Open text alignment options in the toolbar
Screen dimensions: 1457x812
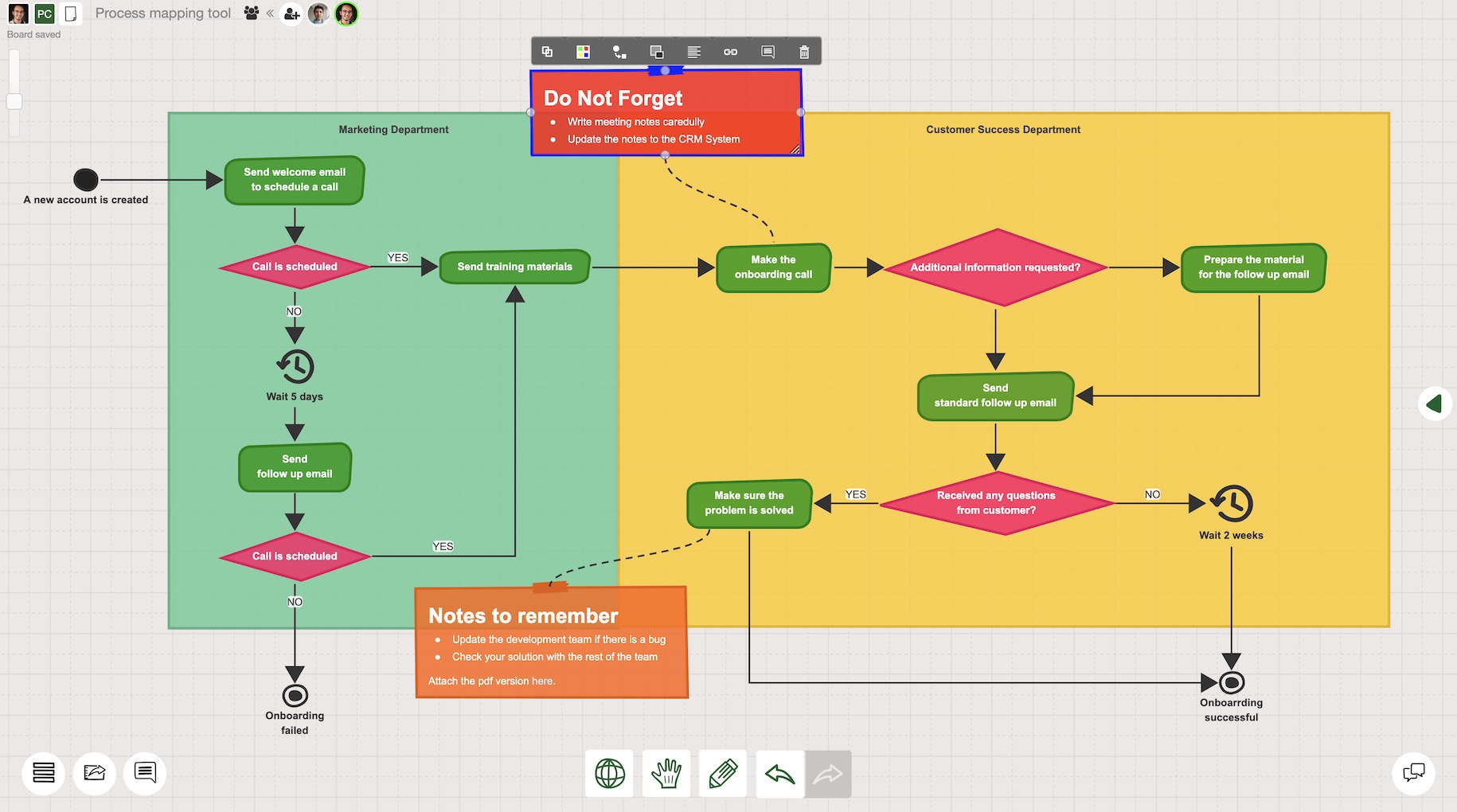pos(693,52)
